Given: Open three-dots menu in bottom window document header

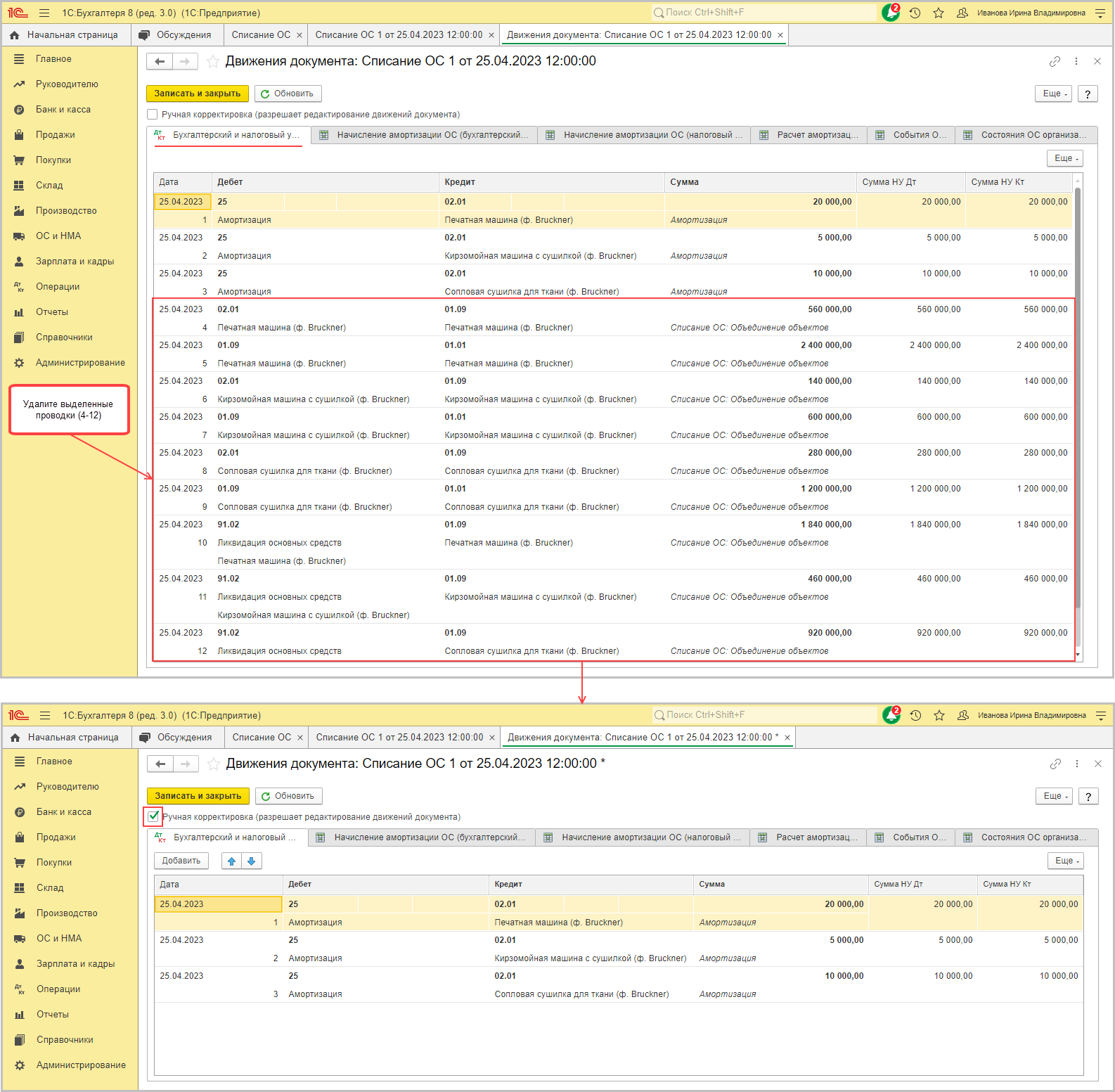Looking at the screenshot, I should click(x=1077, y=764).
